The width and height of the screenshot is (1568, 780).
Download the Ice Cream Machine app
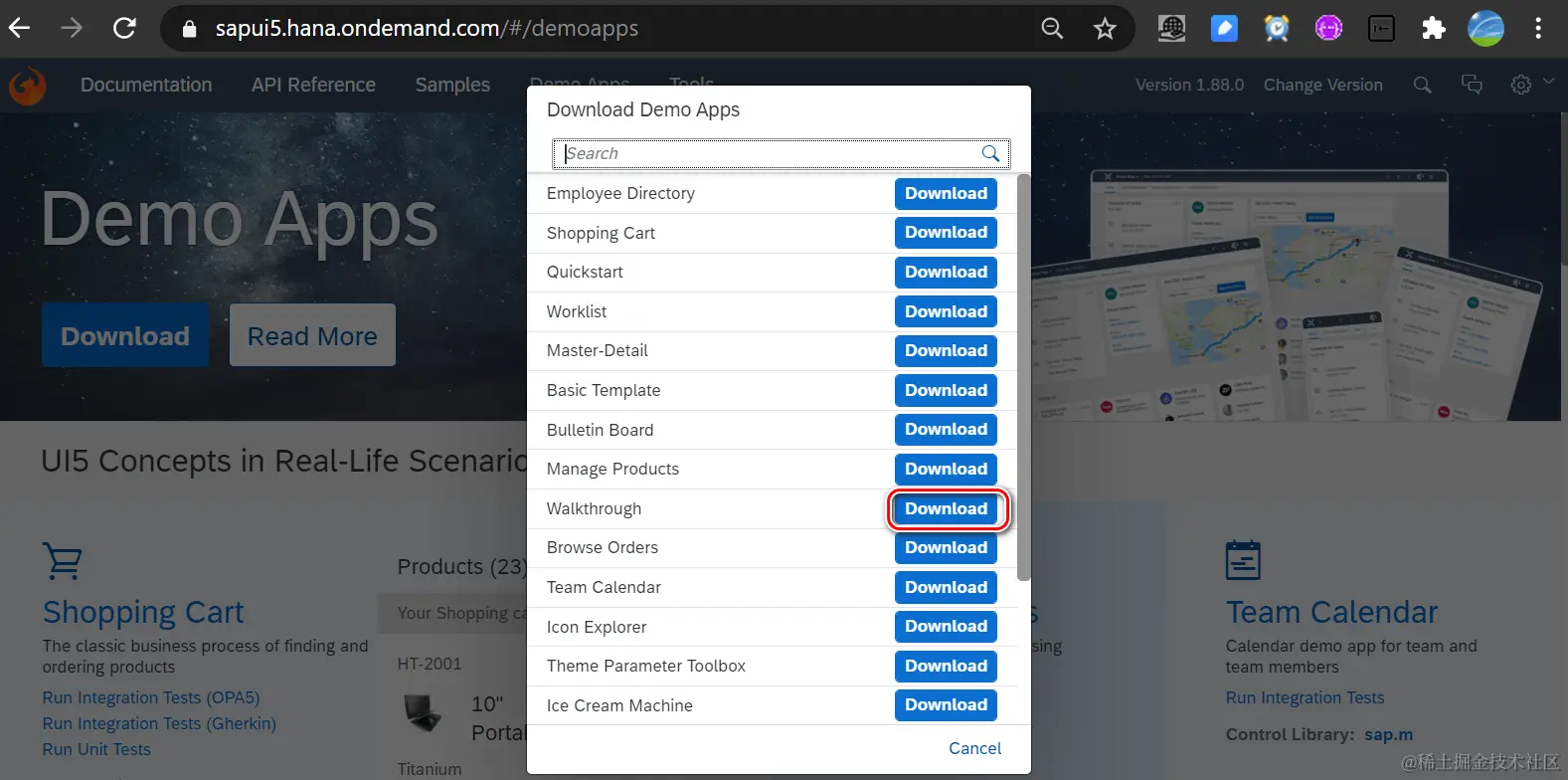point(946,705)
